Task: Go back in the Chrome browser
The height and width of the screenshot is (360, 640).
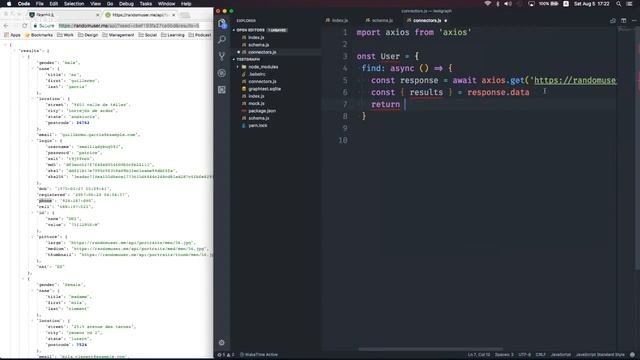Action: 6,26
